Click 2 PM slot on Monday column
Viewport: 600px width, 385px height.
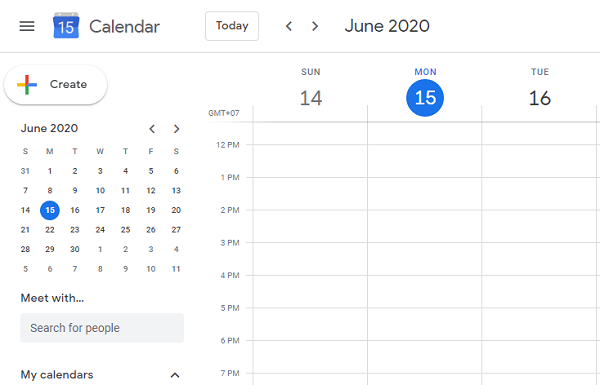(425, 226)
